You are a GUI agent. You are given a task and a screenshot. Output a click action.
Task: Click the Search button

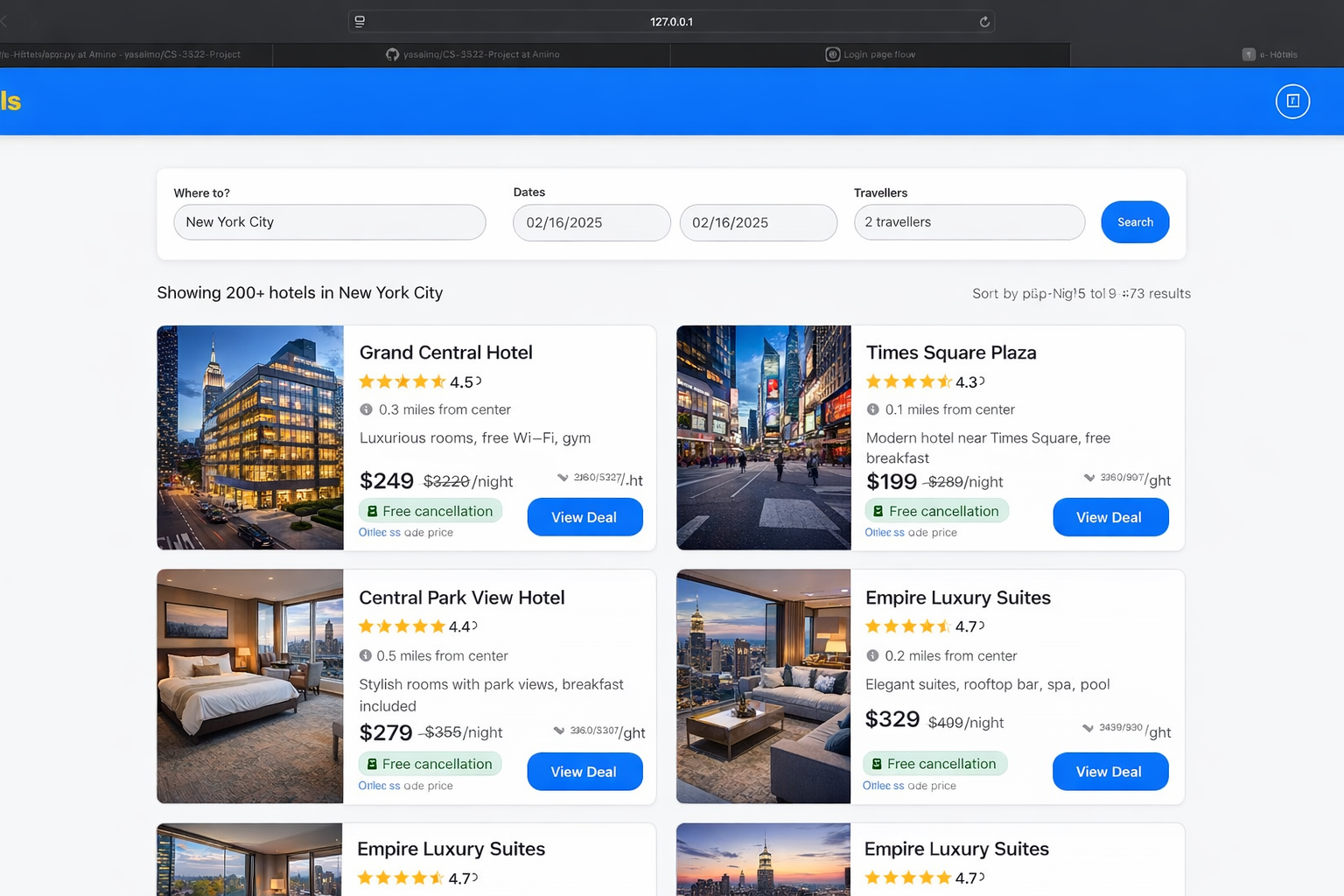1135,222
